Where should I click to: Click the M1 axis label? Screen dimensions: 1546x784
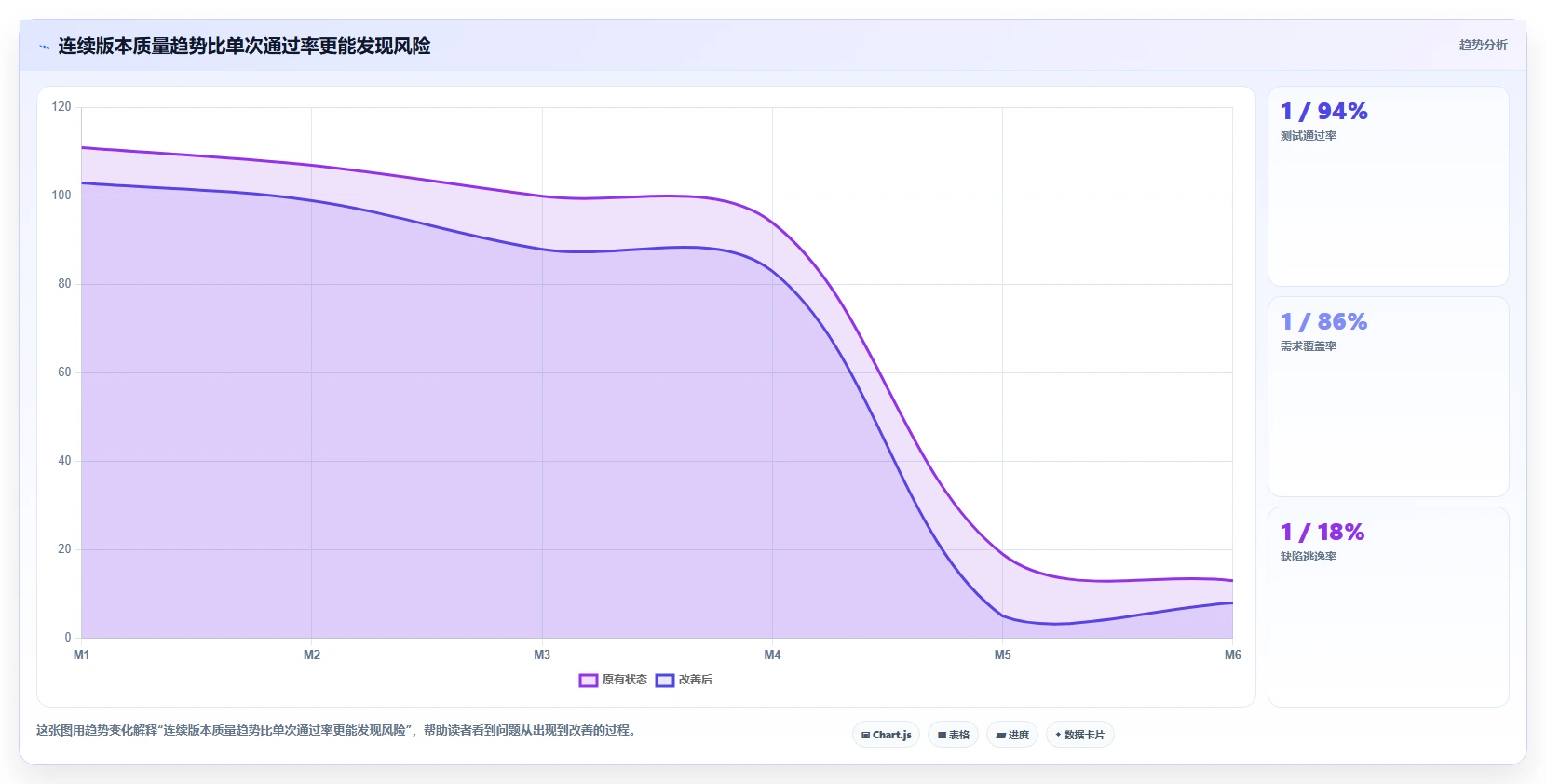[82, 656]
